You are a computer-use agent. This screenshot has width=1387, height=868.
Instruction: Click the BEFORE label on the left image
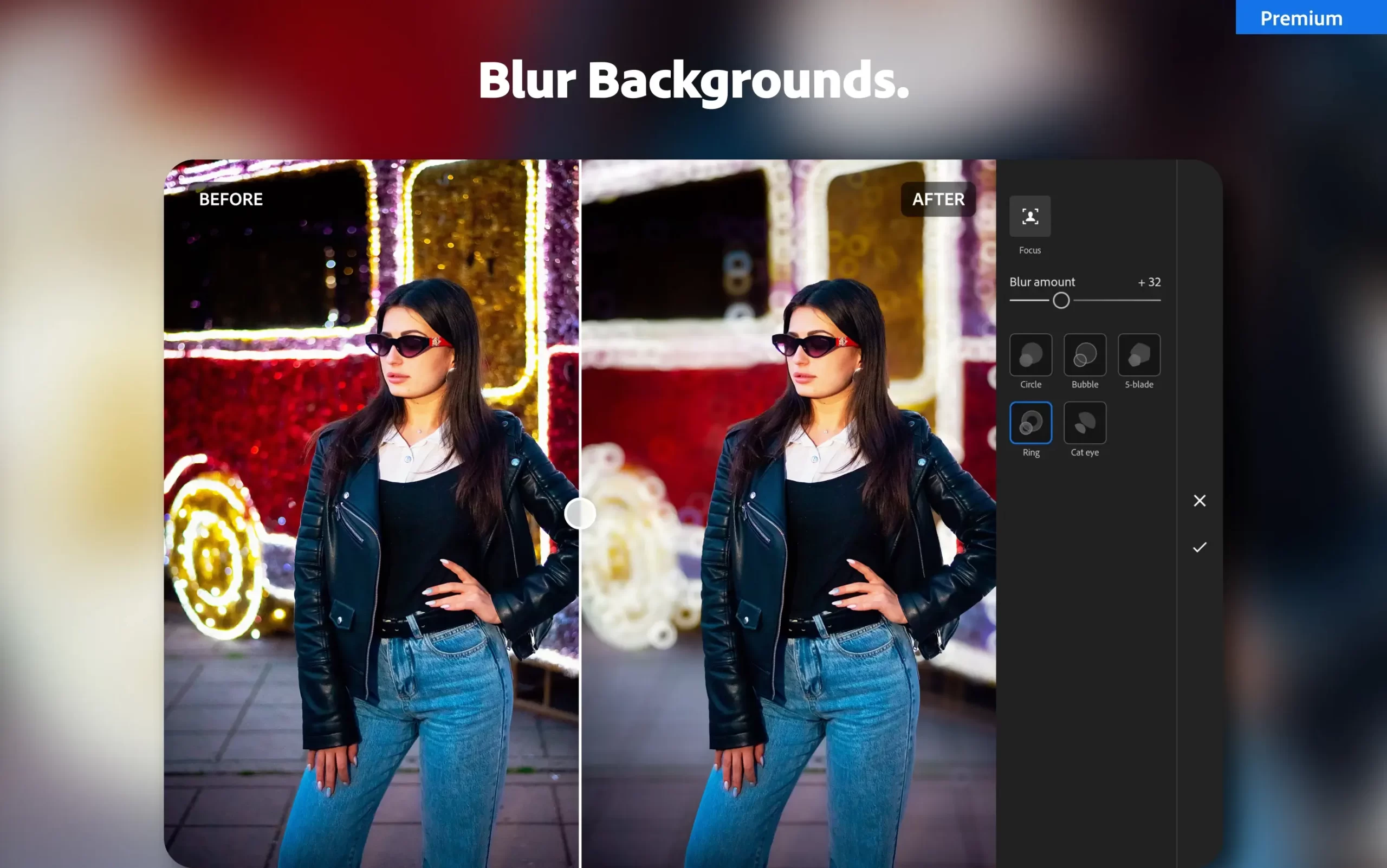[231, 199]
